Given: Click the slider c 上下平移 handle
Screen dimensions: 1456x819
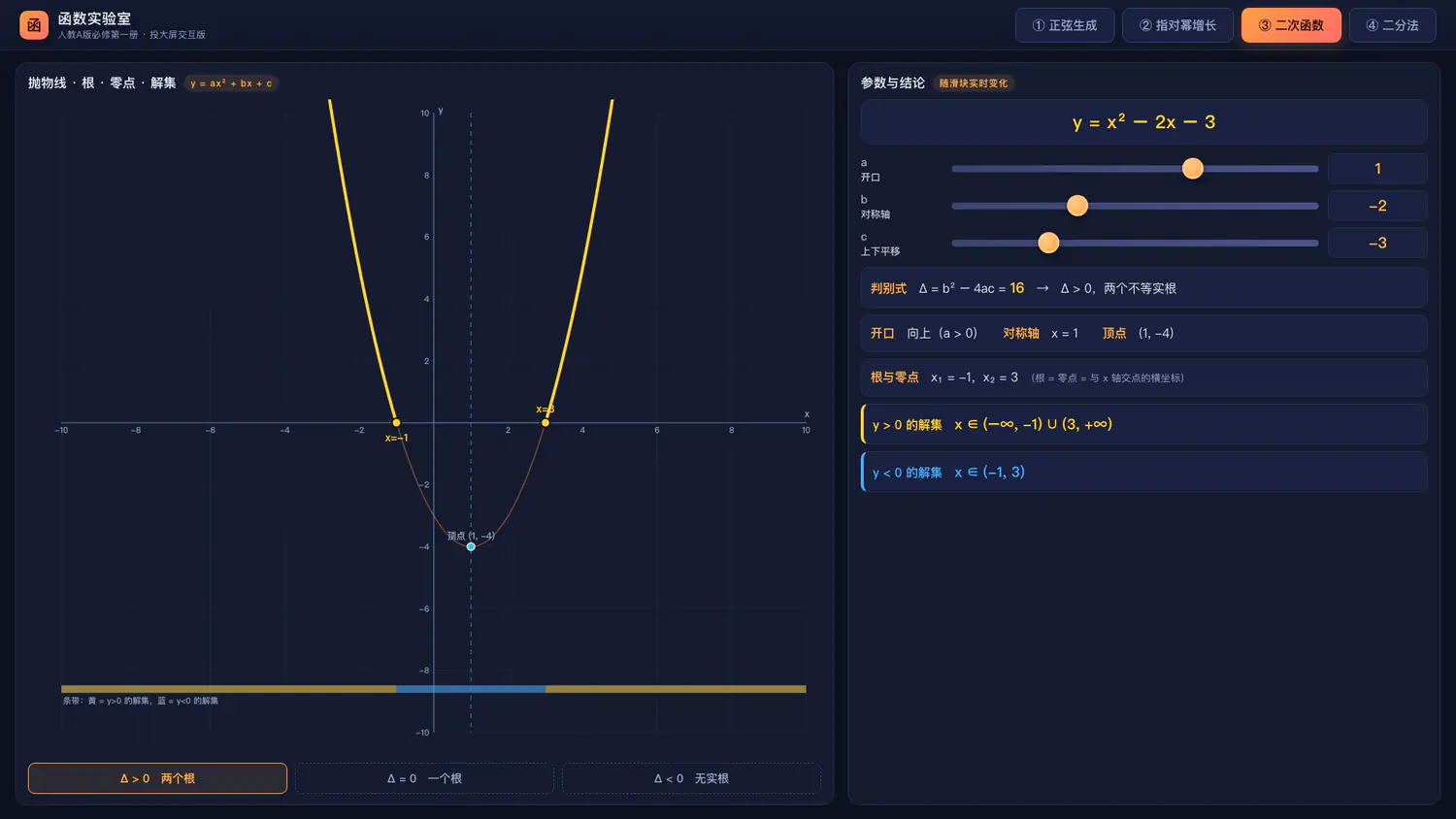Looking at the screenshot, I should [x=1048, y=243].
